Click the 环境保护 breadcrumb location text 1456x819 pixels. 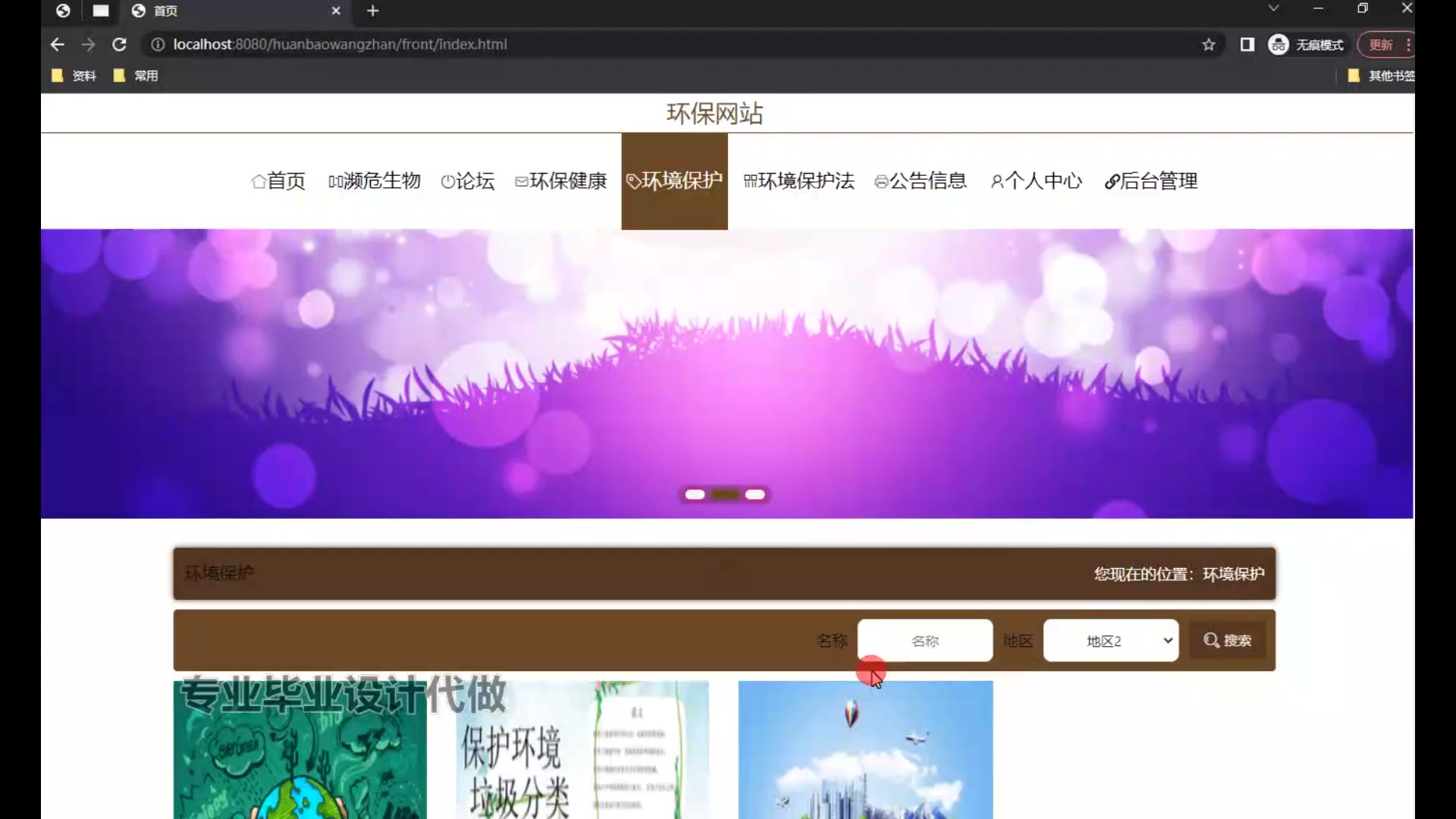pyautogui.click(x=1233, y=574)
